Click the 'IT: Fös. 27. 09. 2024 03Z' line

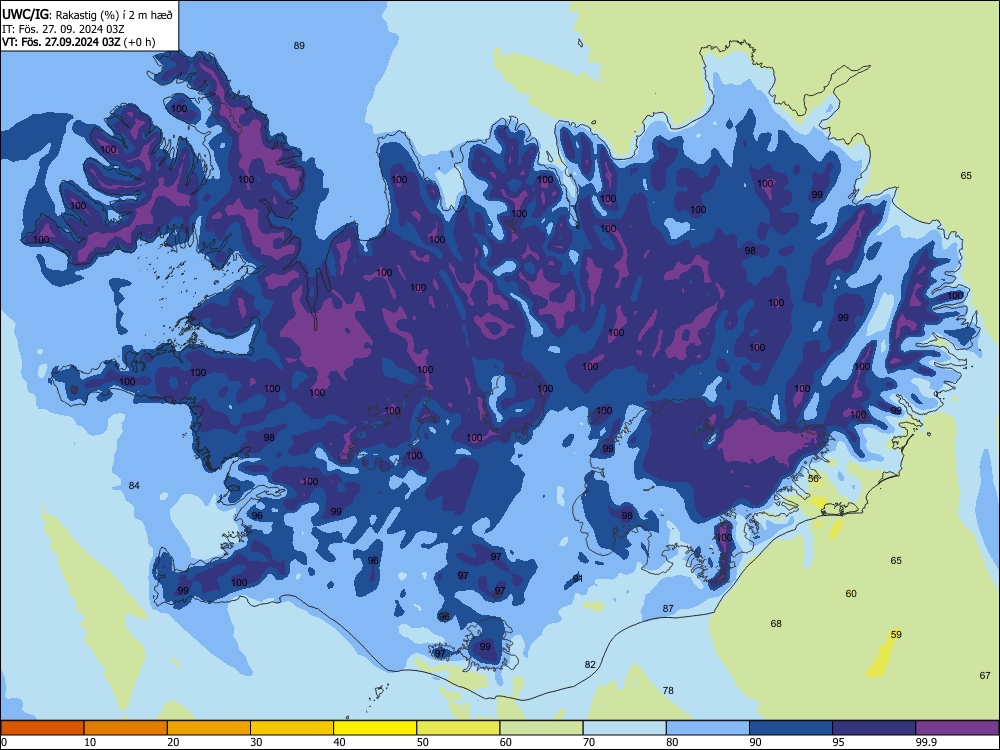click(x=63, y=29)
